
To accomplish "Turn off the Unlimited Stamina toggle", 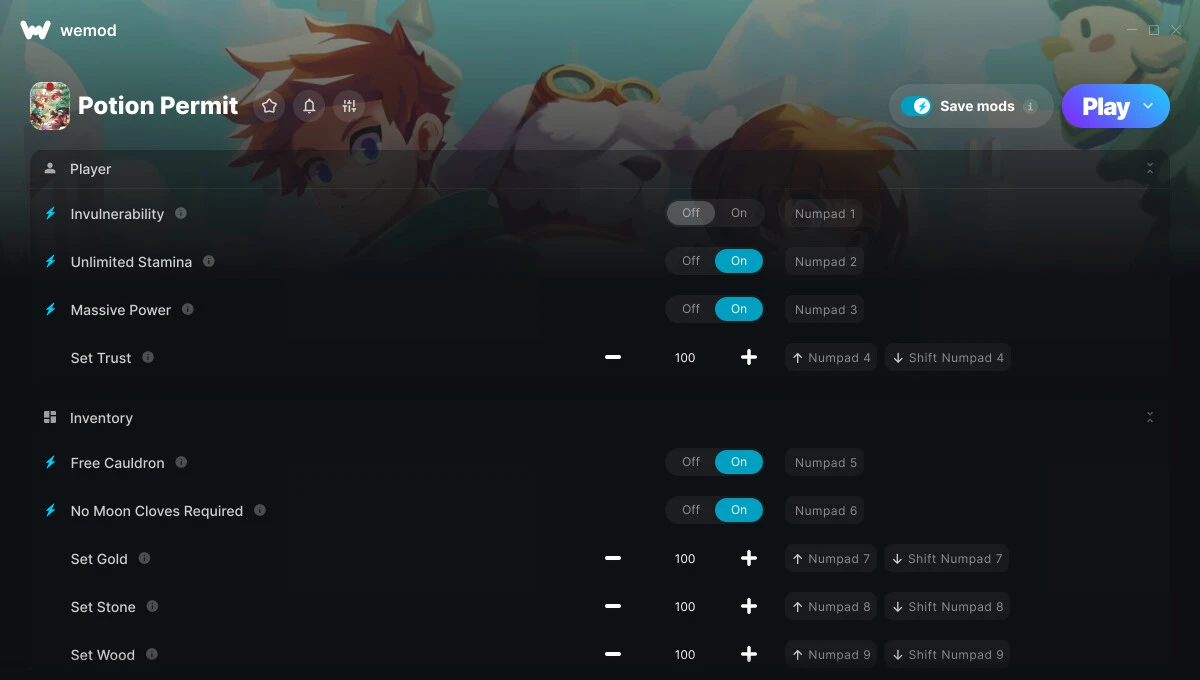I will coord(691,261).
